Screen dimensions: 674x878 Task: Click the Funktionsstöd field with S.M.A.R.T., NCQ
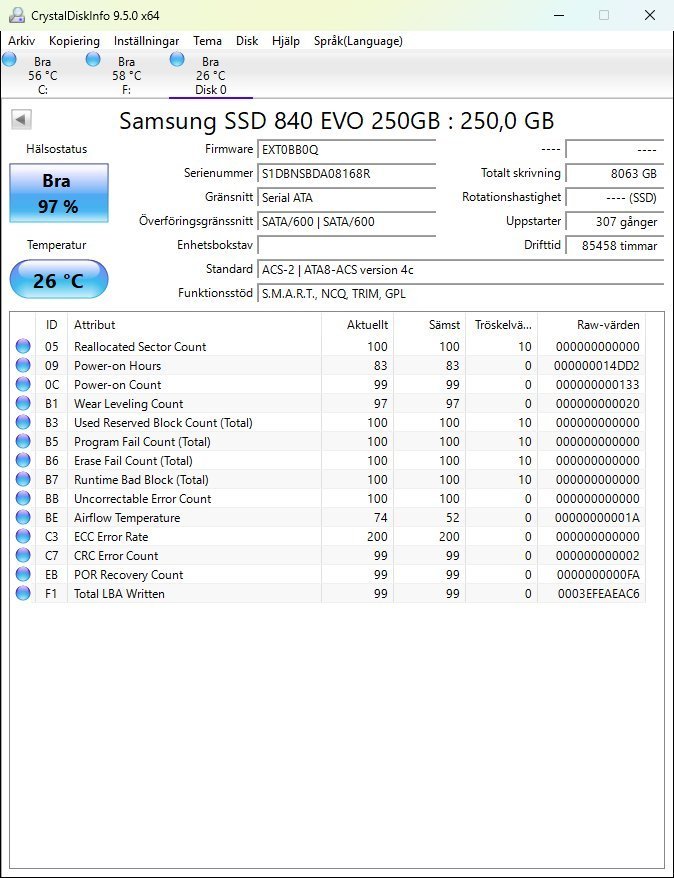(461, 293)
